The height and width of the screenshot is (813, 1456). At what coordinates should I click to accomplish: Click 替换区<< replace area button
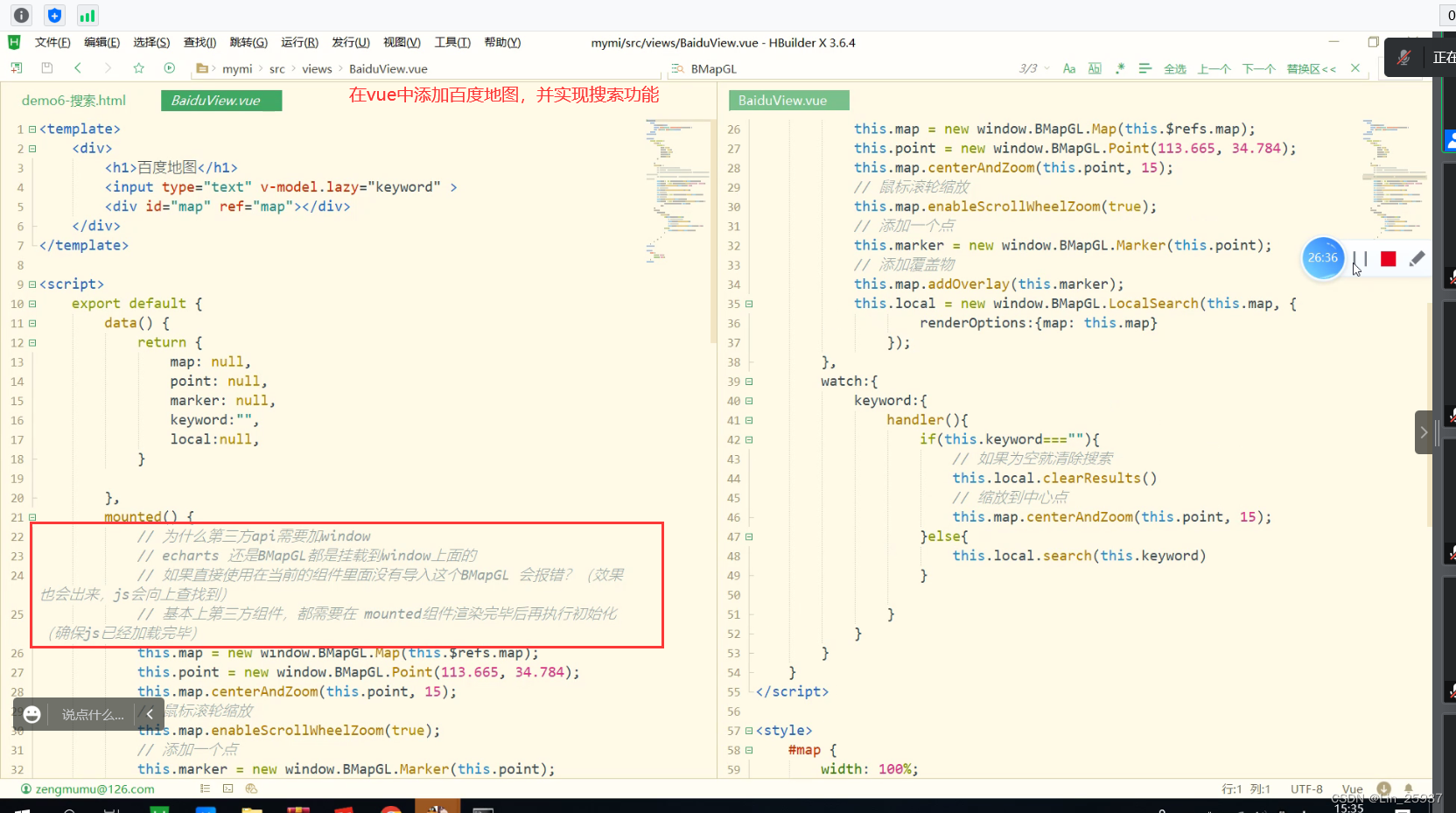(x=1312, y=69)
